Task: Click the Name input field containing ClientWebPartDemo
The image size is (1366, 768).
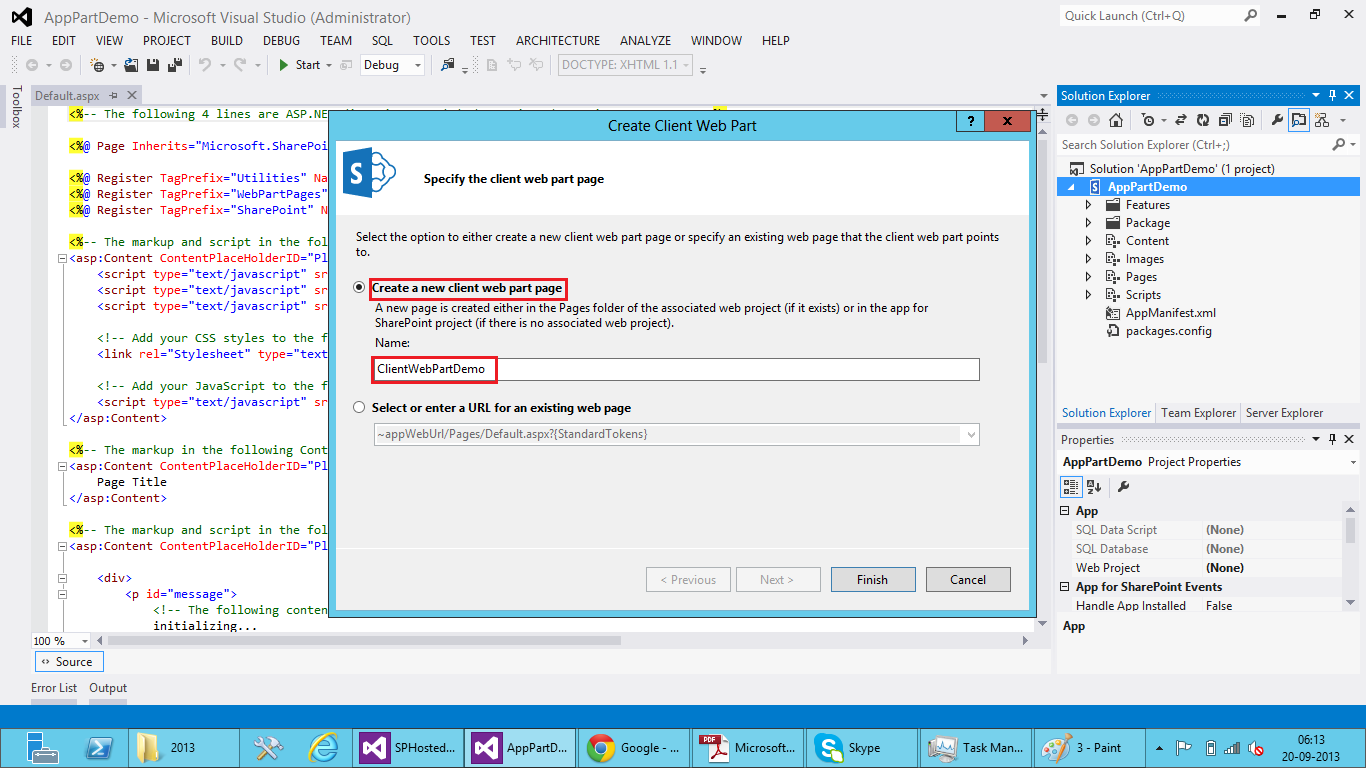Action: [600, 369]
